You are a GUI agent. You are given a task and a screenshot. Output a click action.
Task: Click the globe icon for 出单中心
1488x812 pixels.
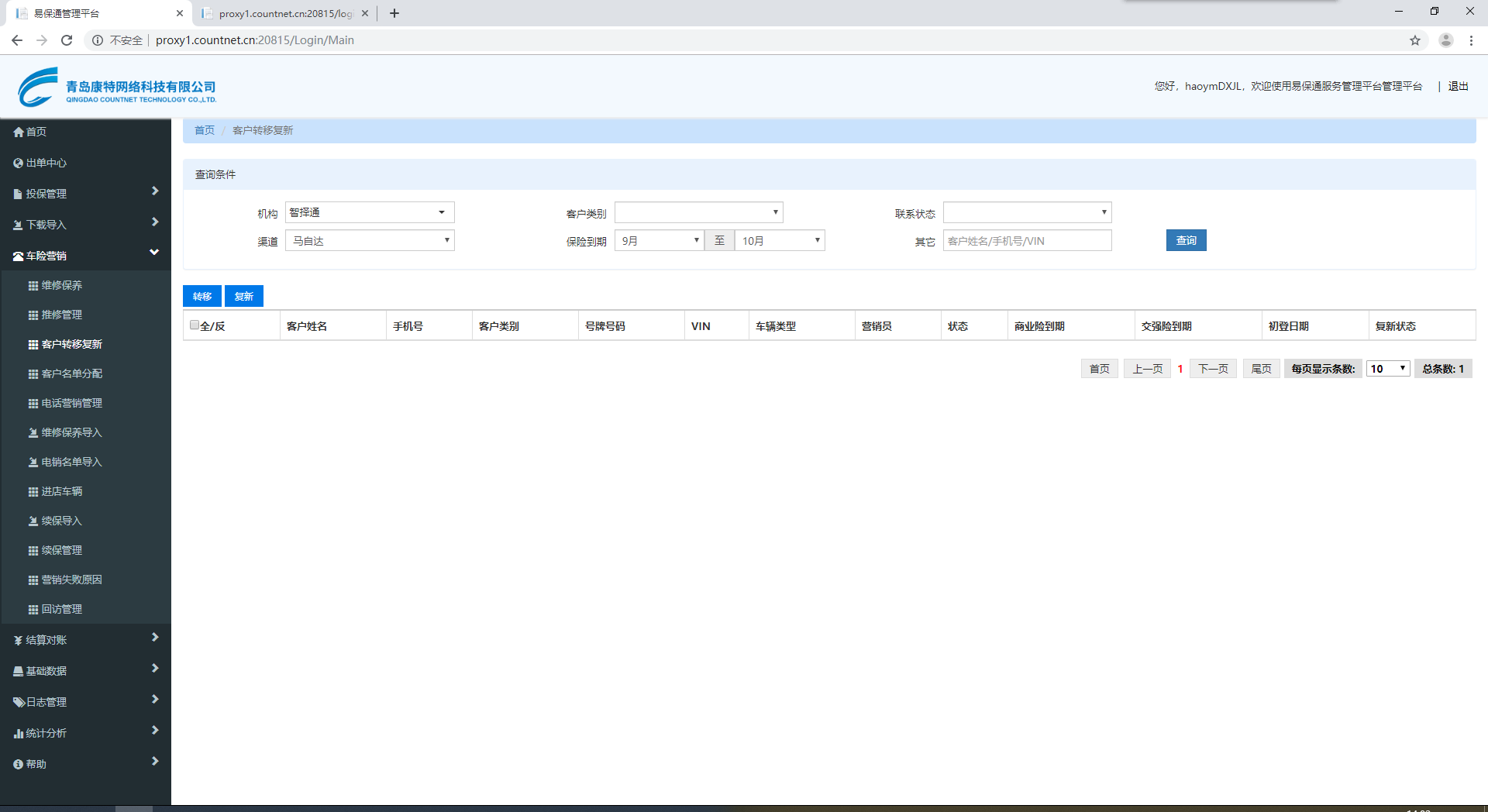coord(19,163)
